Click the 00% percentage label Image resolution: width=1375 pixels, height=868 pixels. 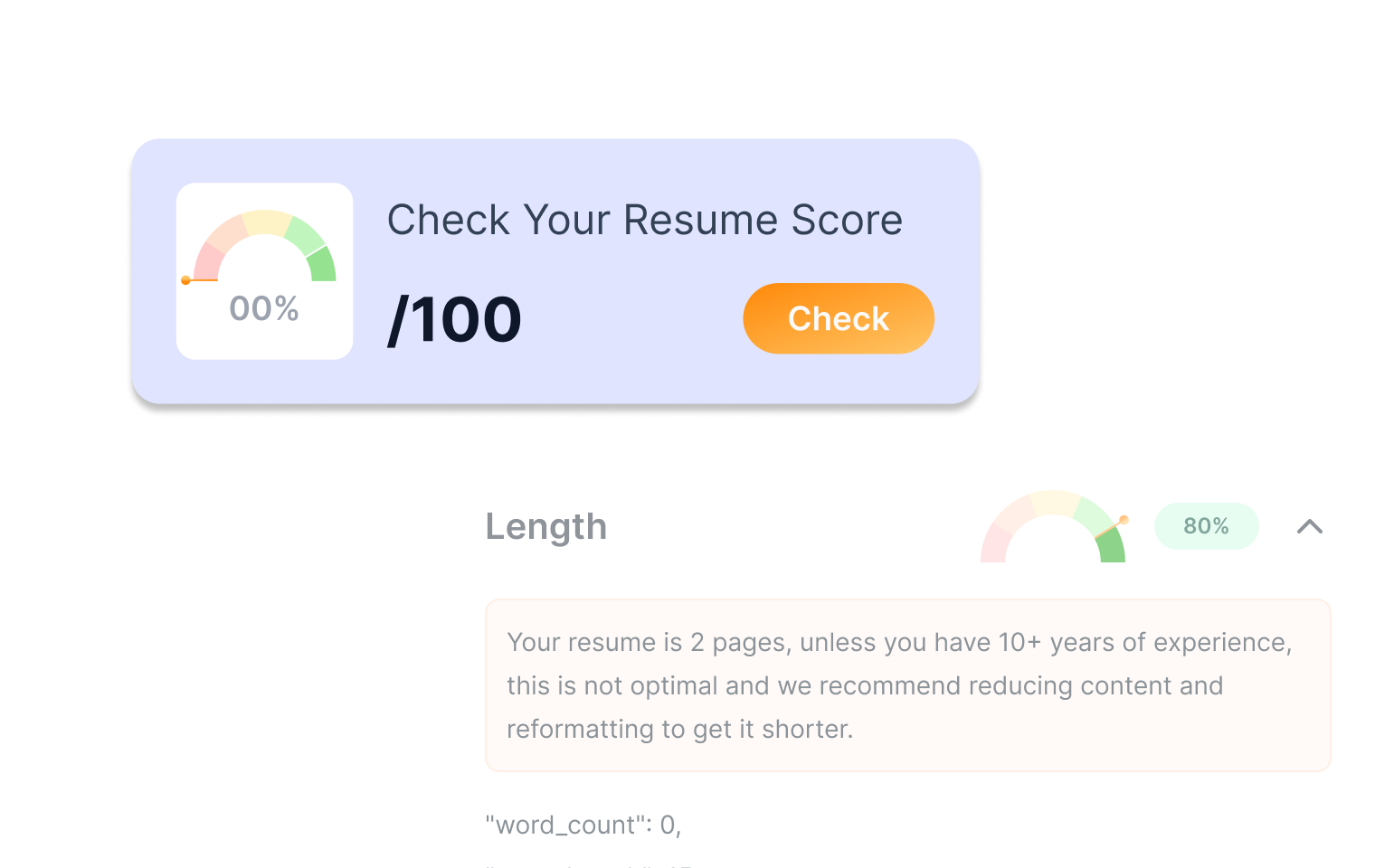(x=264, y=309)
